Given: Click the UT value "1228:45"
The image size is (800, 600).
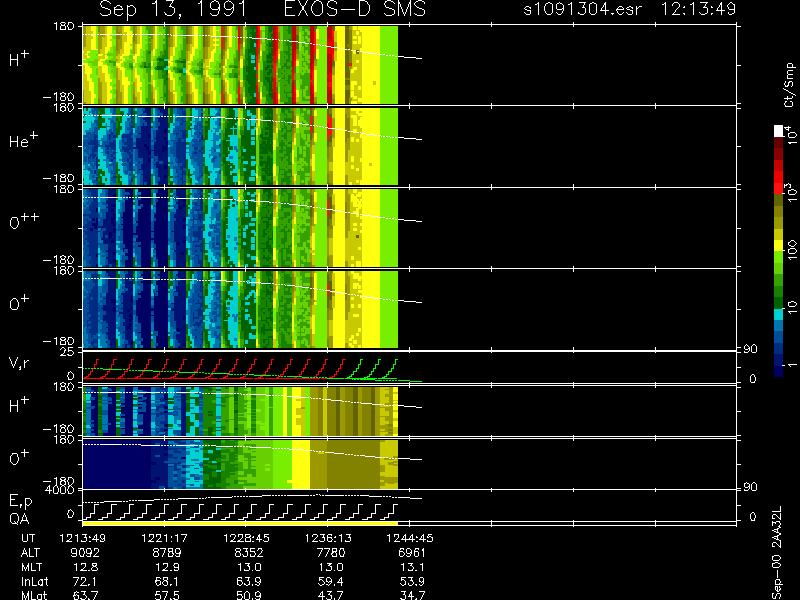Looking at the screenshot, I should [246, 538].
